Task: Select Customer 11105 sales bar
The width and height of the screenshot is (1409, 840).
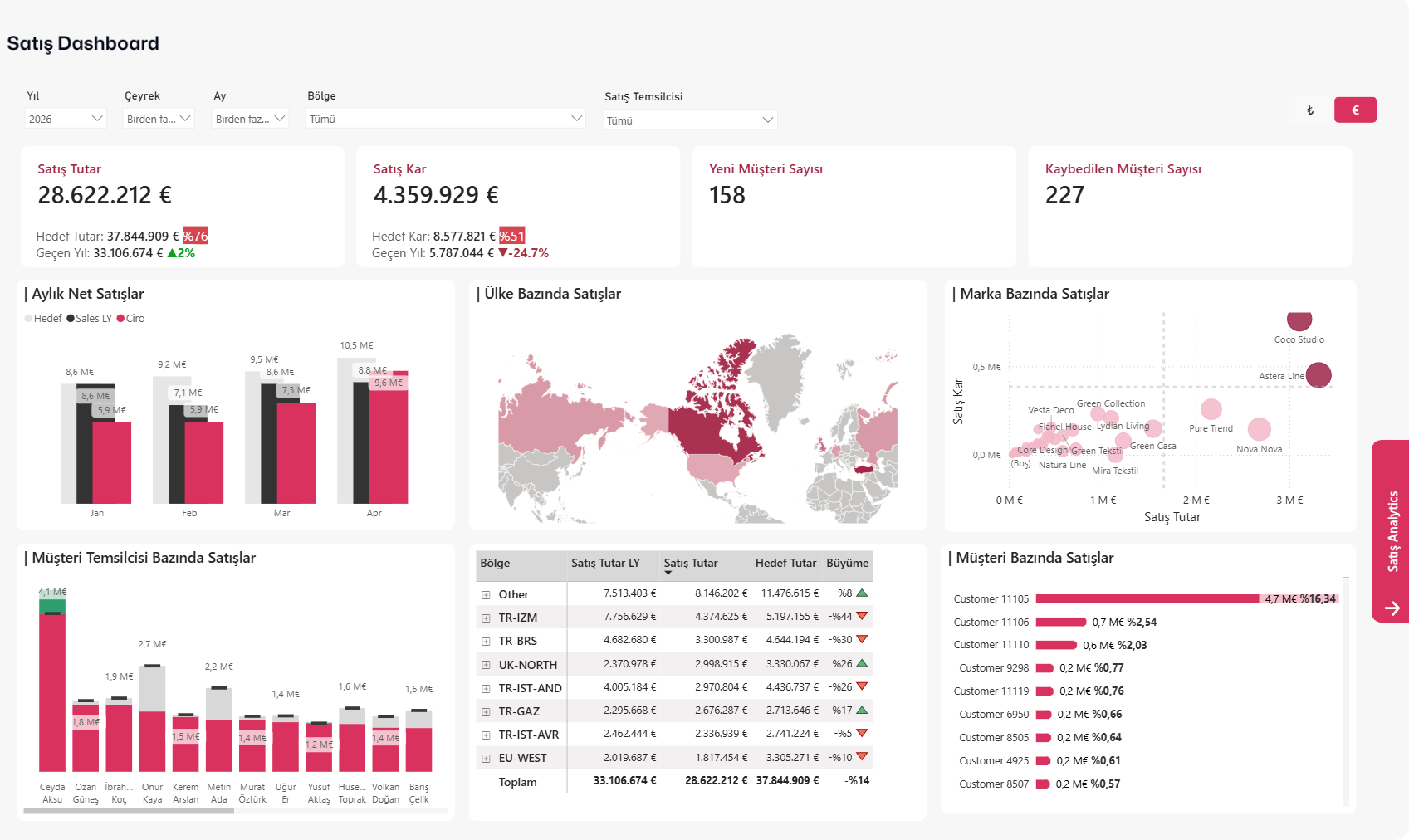Action: (1147, 598)
